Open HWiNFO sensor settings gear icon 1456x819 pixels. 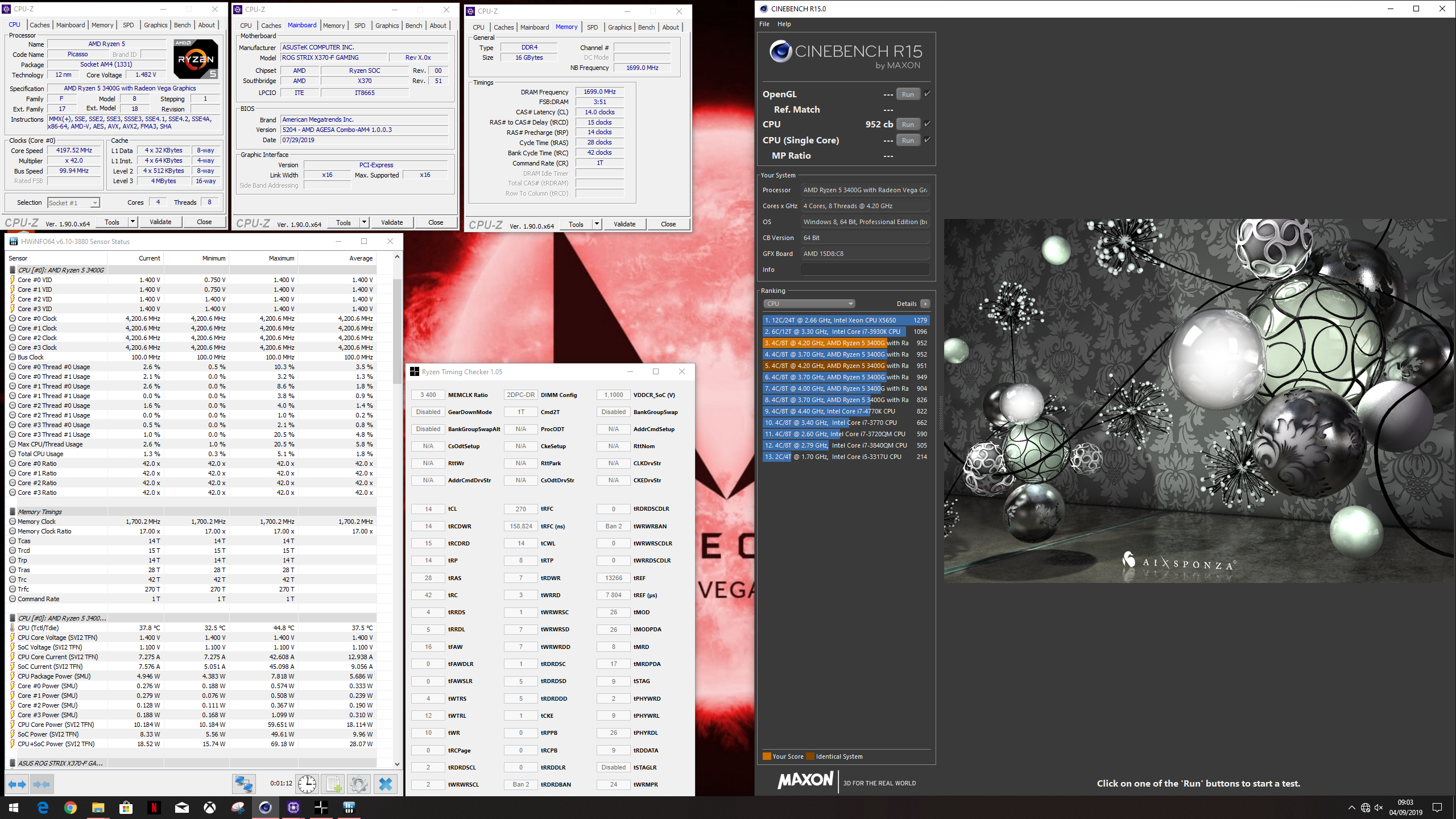(359, 784)
